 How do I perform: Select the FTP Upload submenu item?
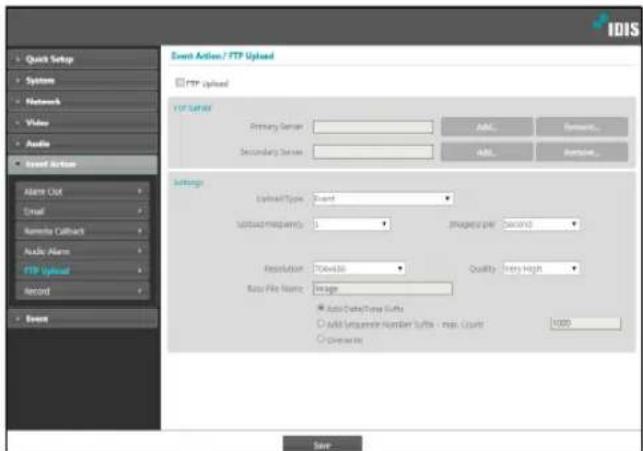coord(82,271)
